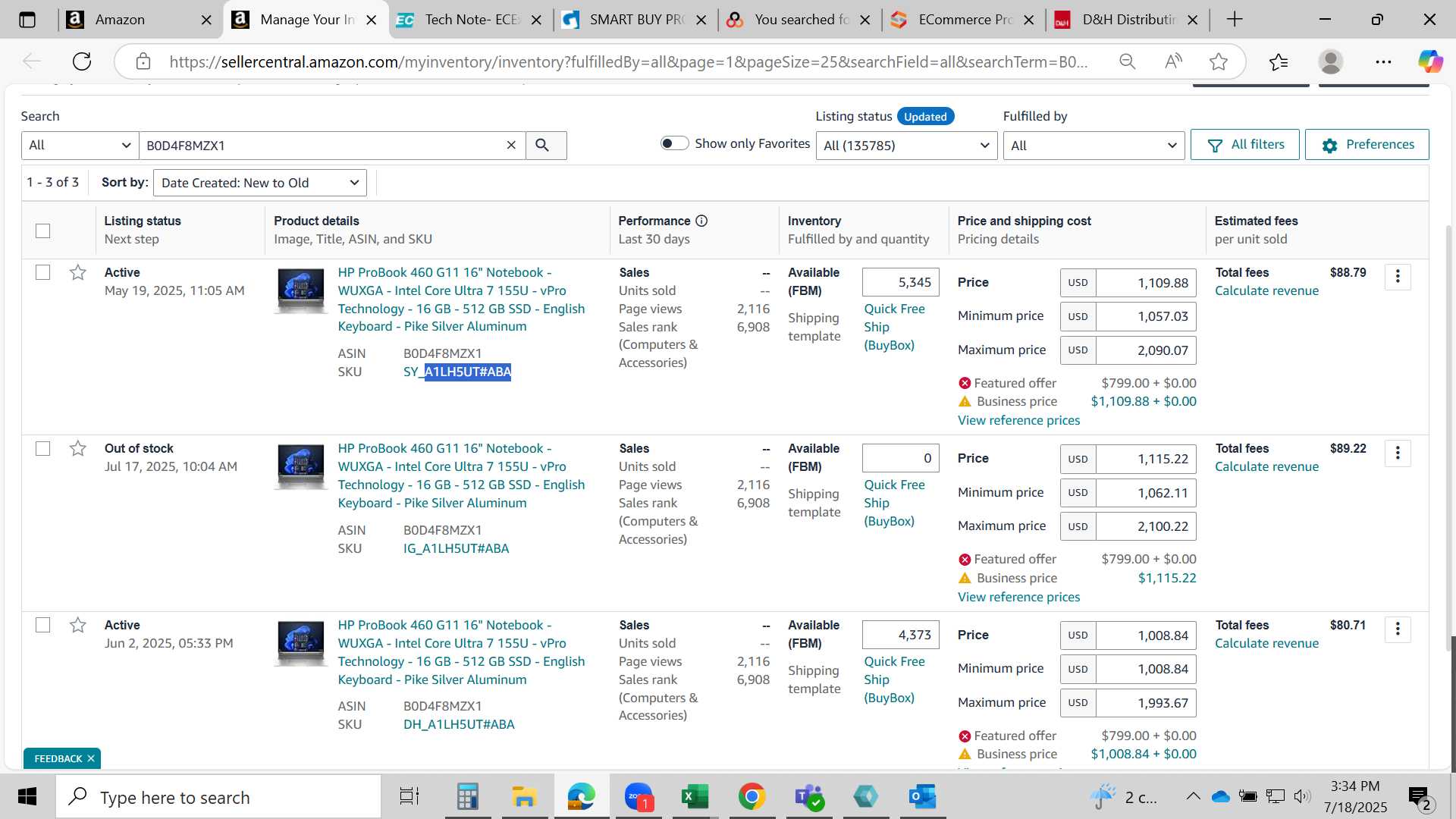
Task: Open the tab actions menu icon
Action: [27, 20]
